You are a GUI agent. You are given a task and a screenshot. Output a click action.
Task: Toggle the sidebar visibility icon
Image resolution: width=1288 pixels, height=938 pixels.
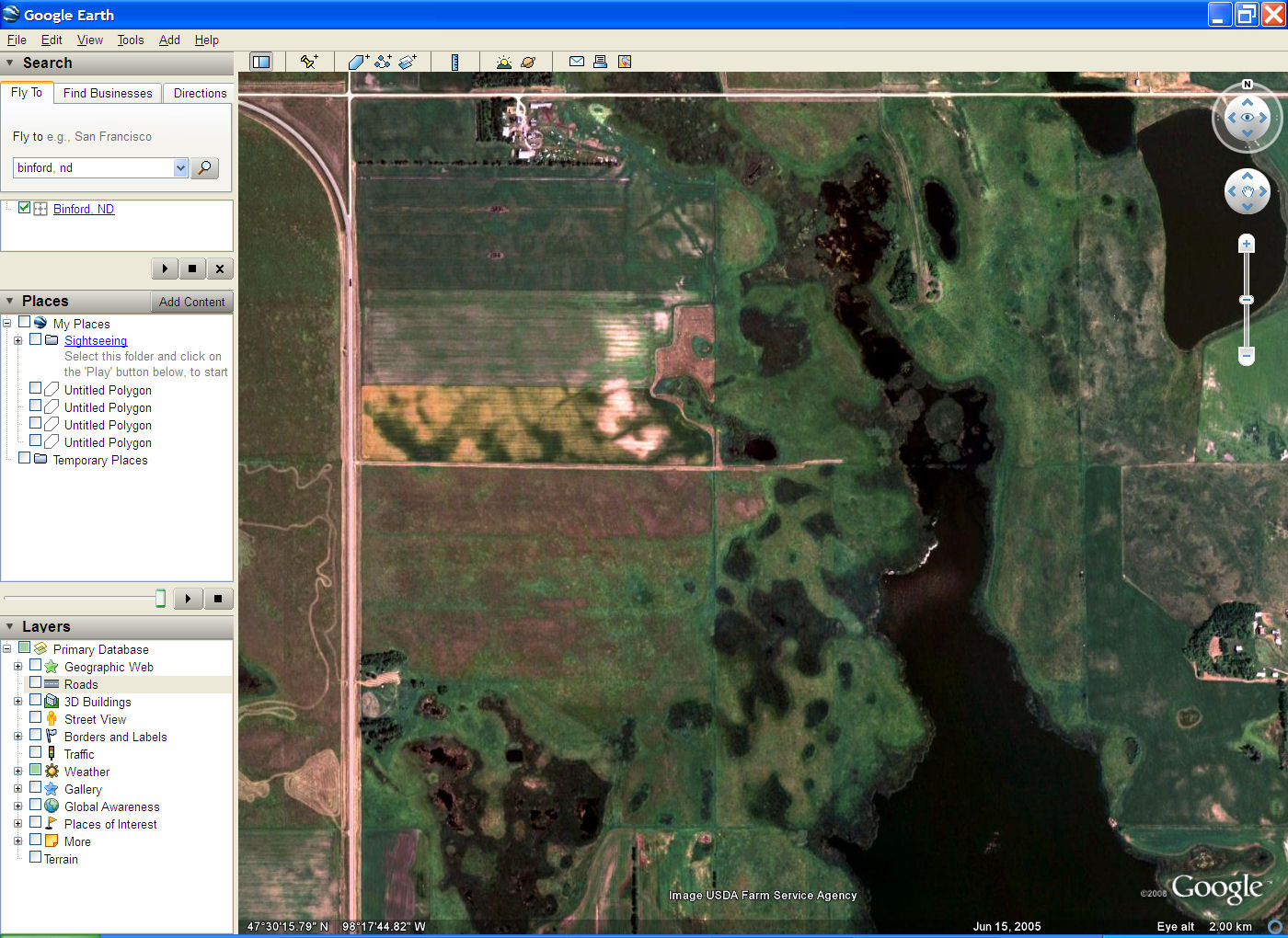(261, 62)
